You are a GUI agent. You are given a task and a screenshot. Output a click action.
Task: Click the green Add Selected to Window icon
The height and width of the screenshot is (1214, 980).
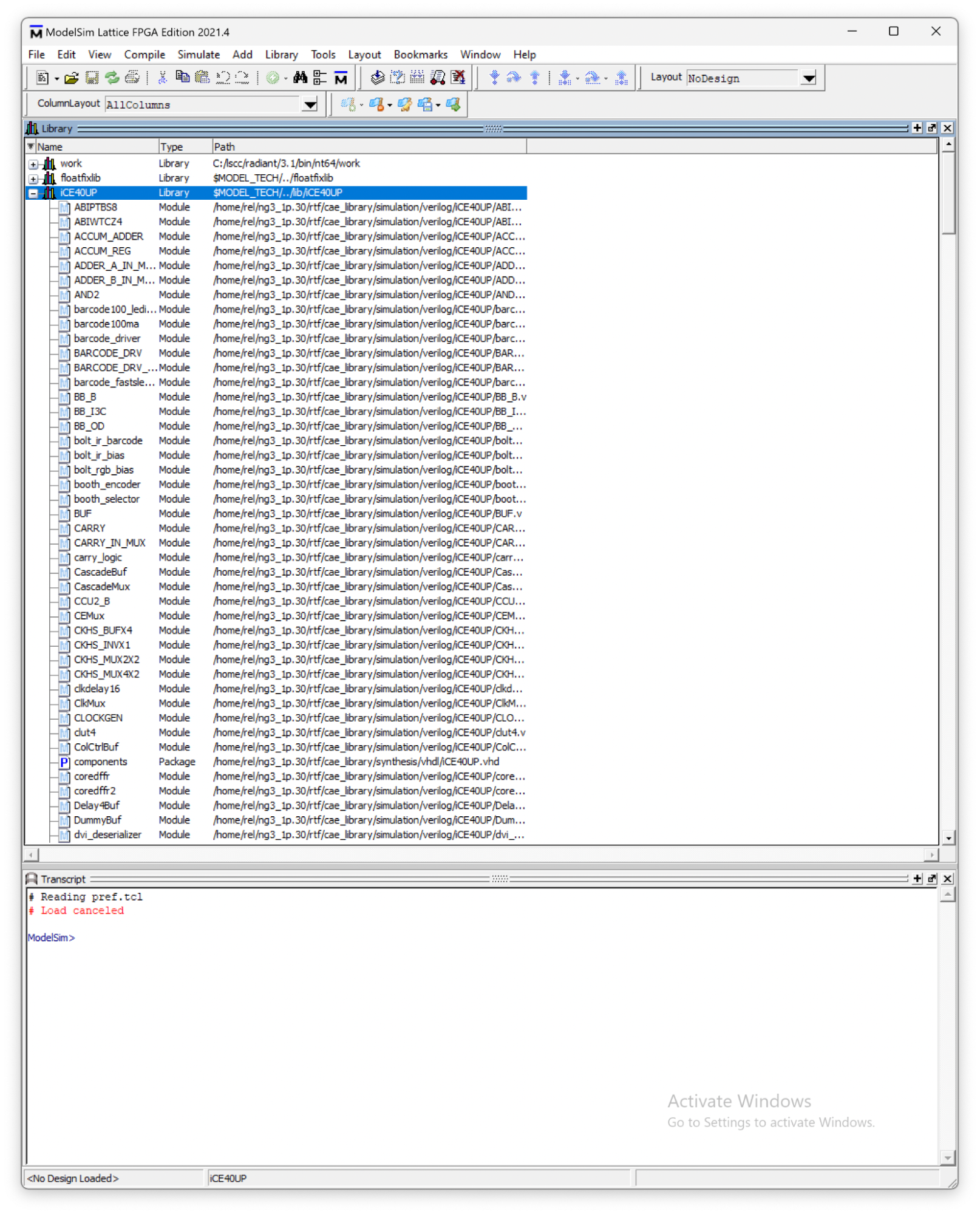pos(273,78)
